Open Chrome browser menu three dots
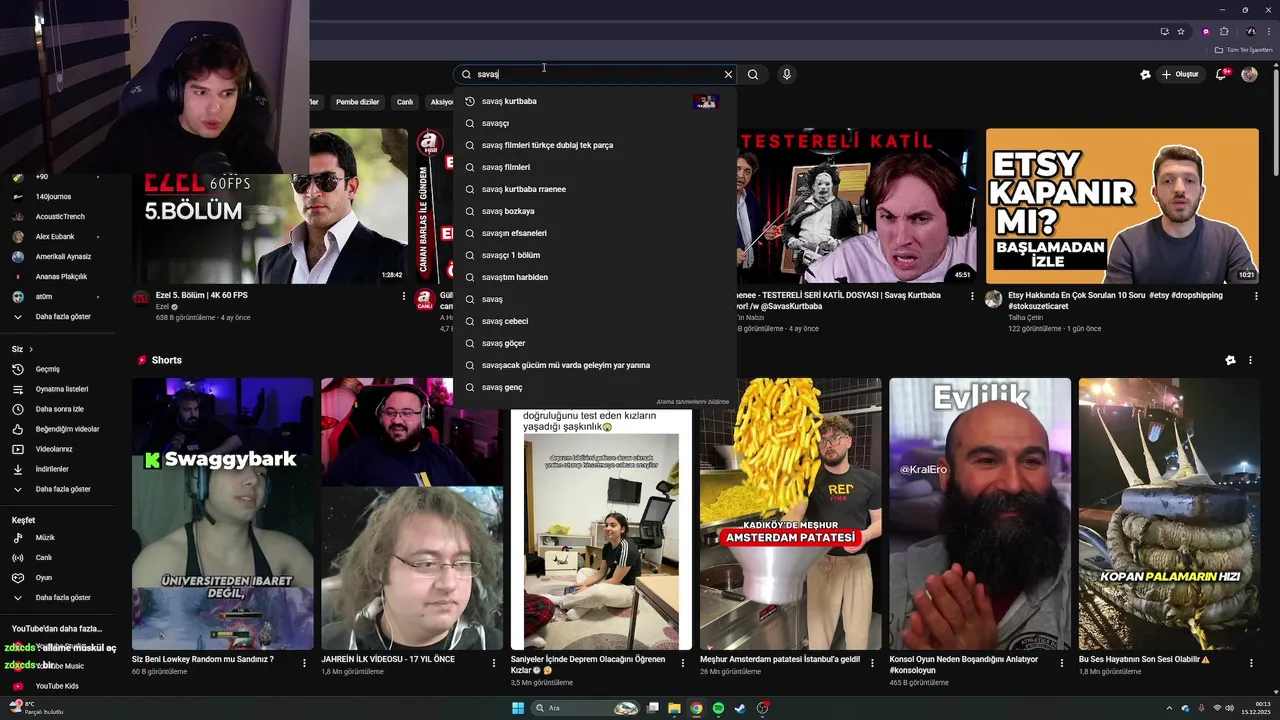1280x720 pixels. point(1269,32)
